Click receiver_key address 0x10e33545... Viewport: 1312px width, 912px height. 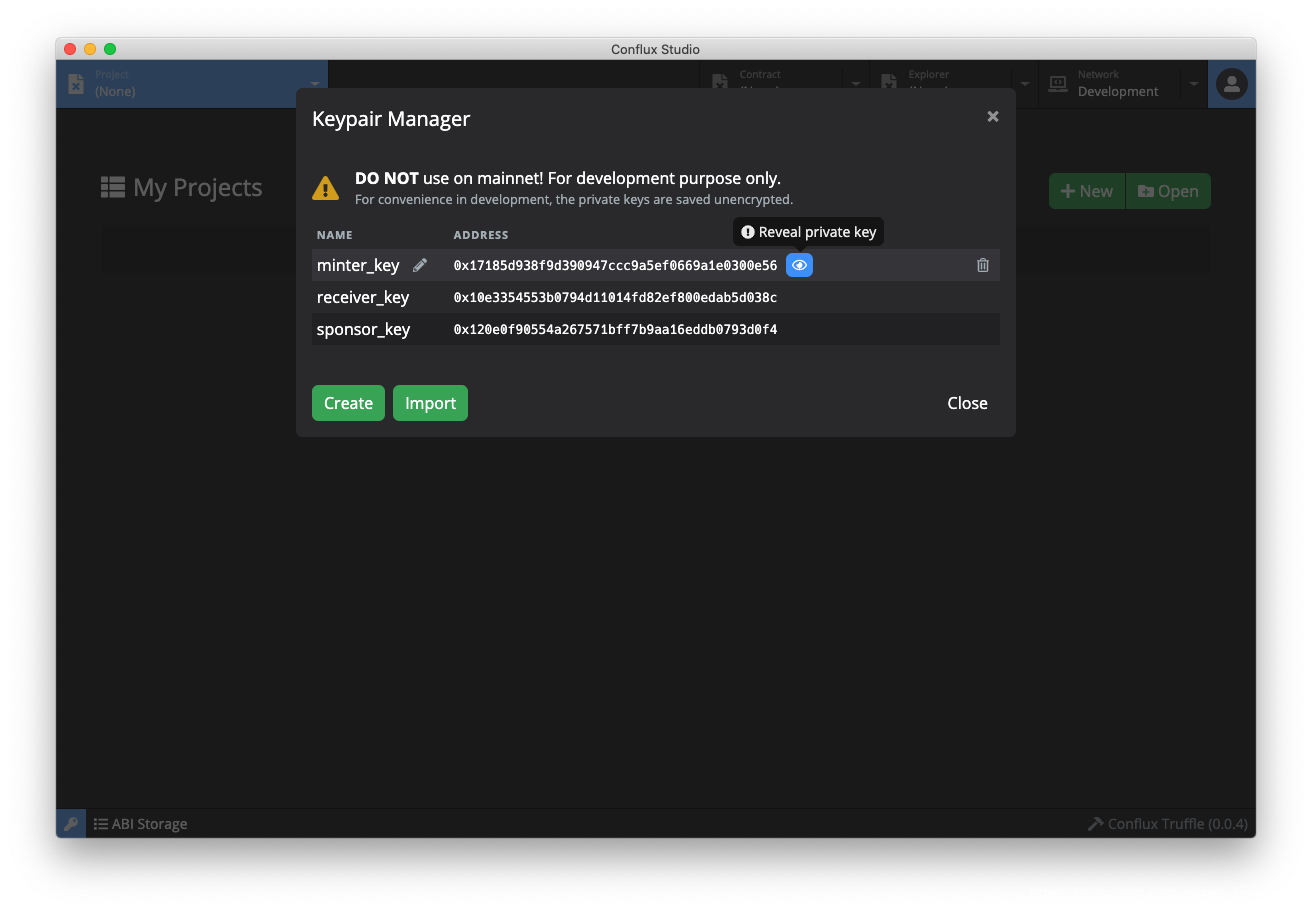615,297
